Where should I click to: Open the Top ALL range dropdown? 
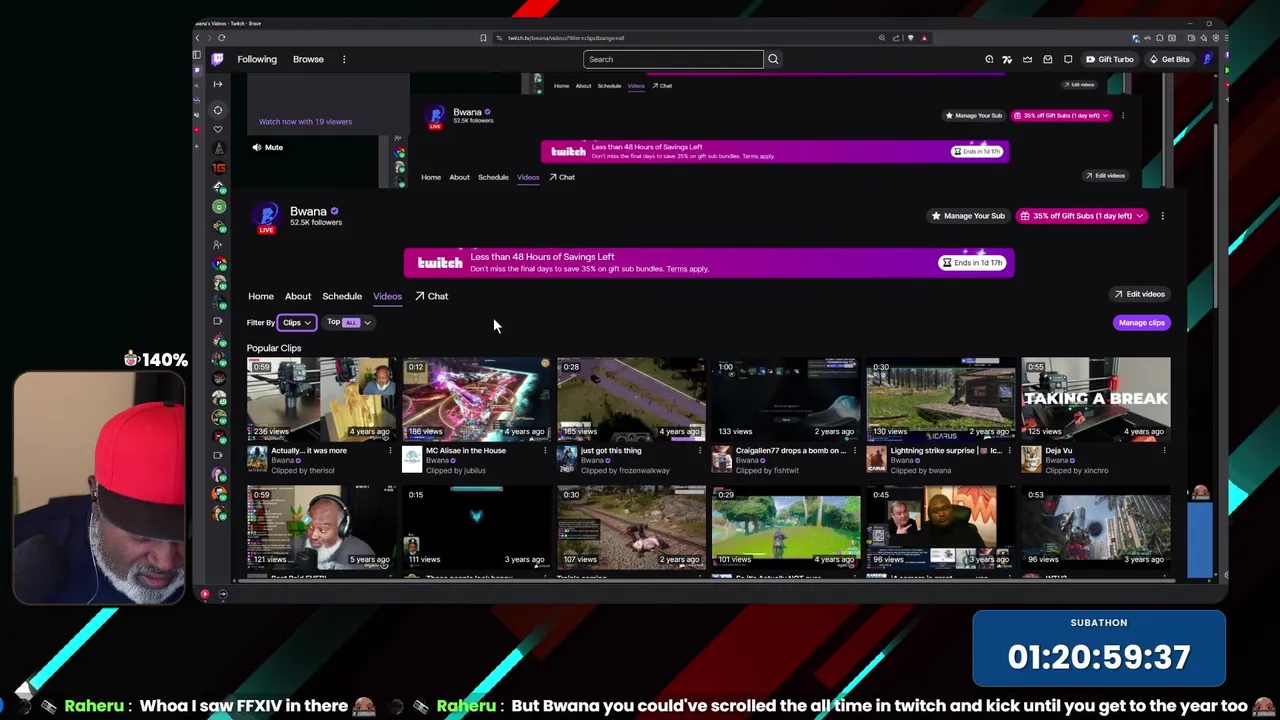(x=348, y=322)
